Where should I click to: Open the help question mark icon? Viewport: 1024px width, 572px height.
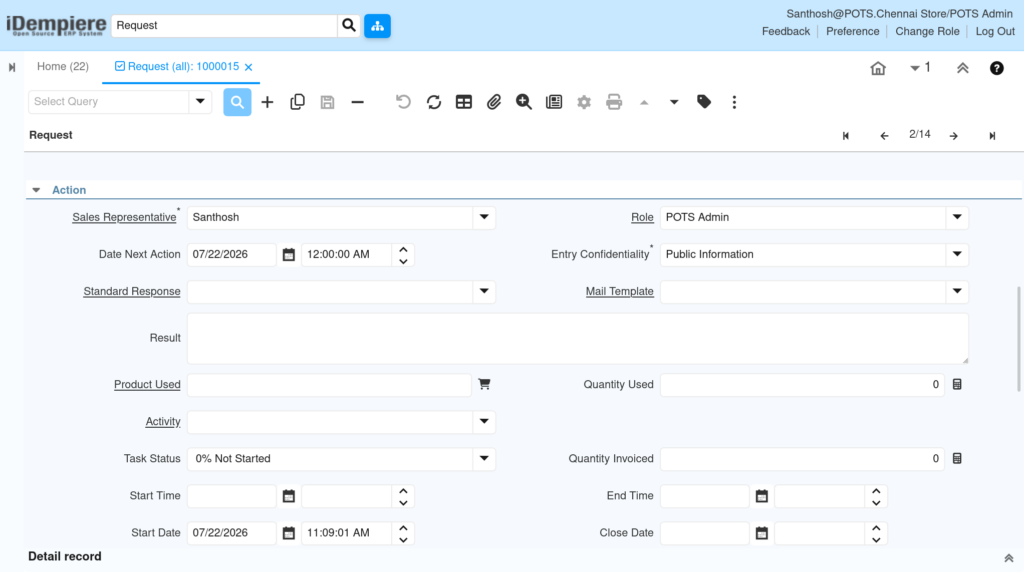(x=997, y=68)
